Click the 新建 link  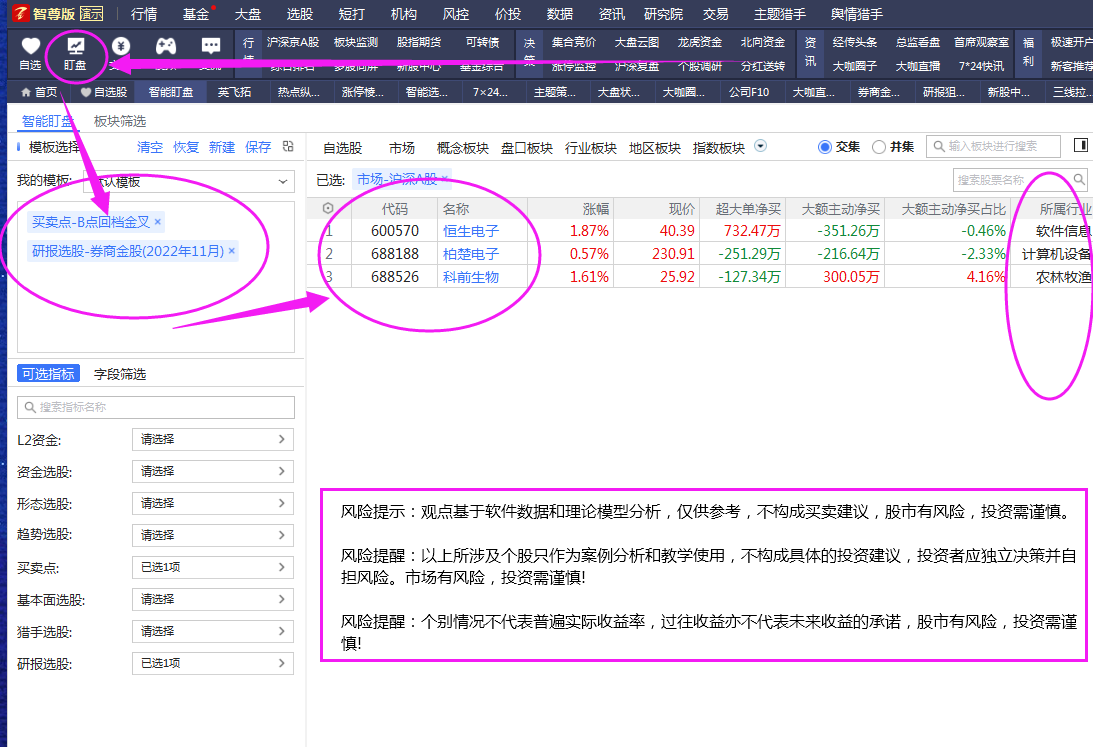[x=222, y=147]
